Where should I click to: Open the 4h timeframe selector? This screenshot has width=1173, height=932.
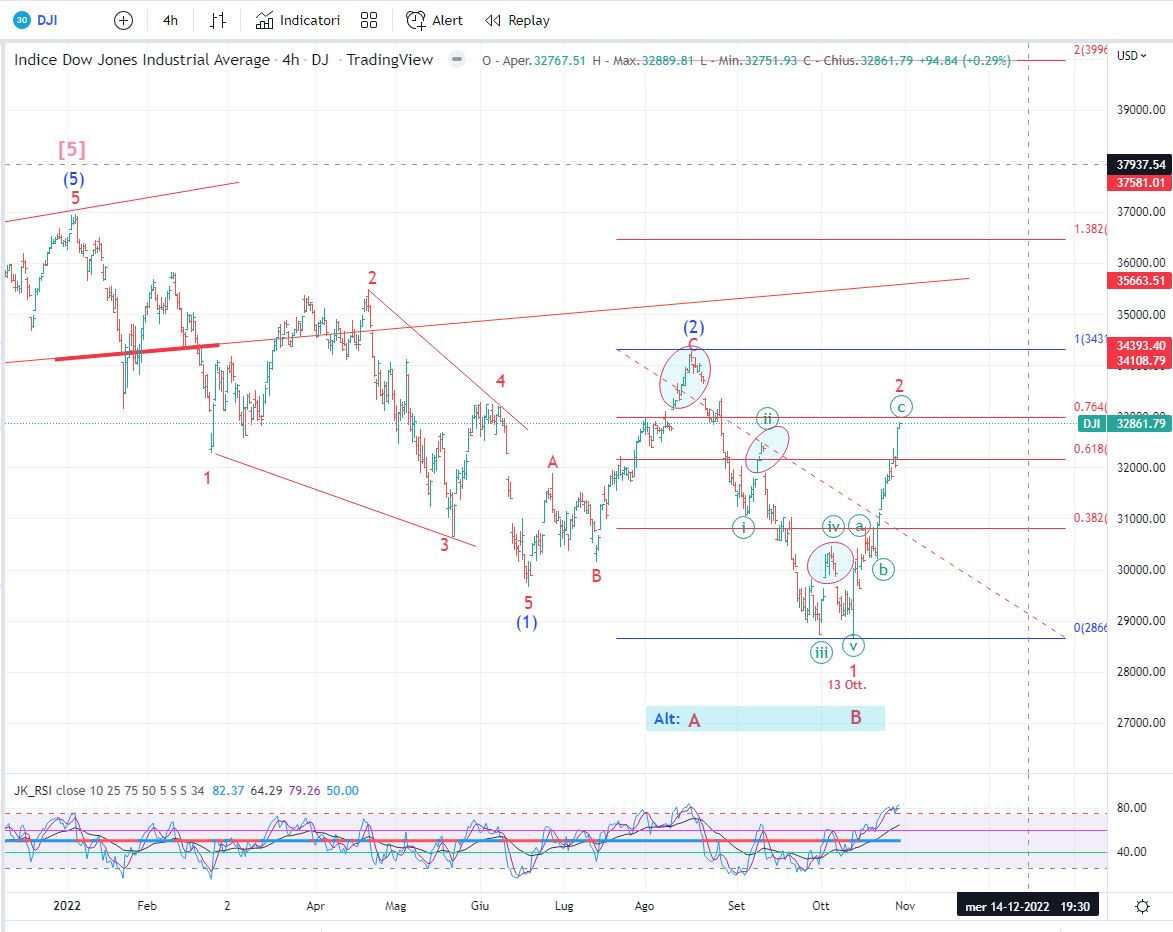(171, 20)
